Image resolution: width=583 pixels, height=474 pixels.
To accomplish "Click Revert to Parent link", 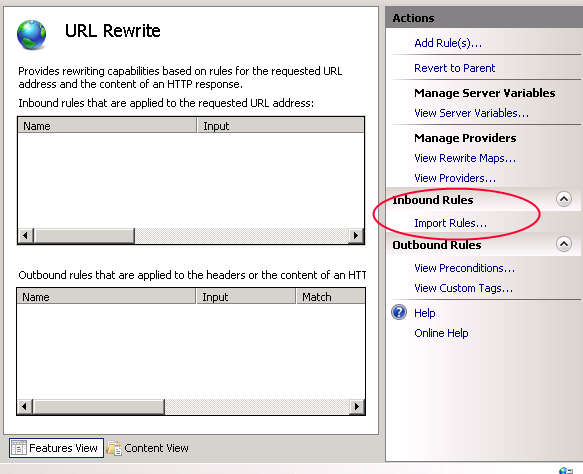I will (x=454, y=68).
